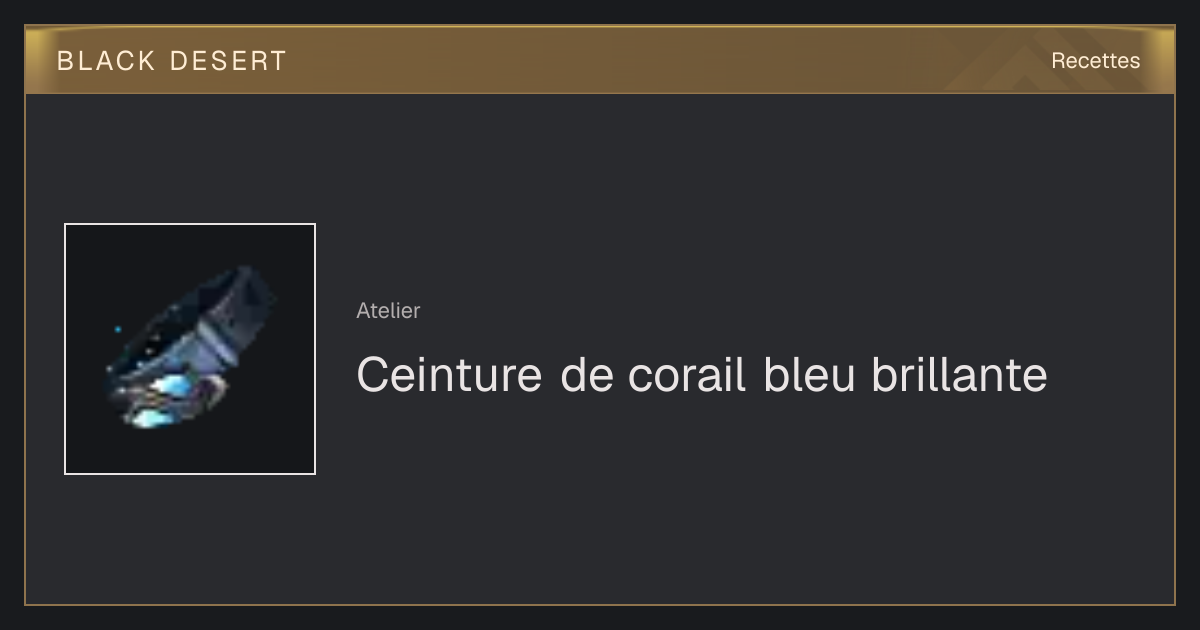Select the coral belt item icon

(x=192, y=346)
